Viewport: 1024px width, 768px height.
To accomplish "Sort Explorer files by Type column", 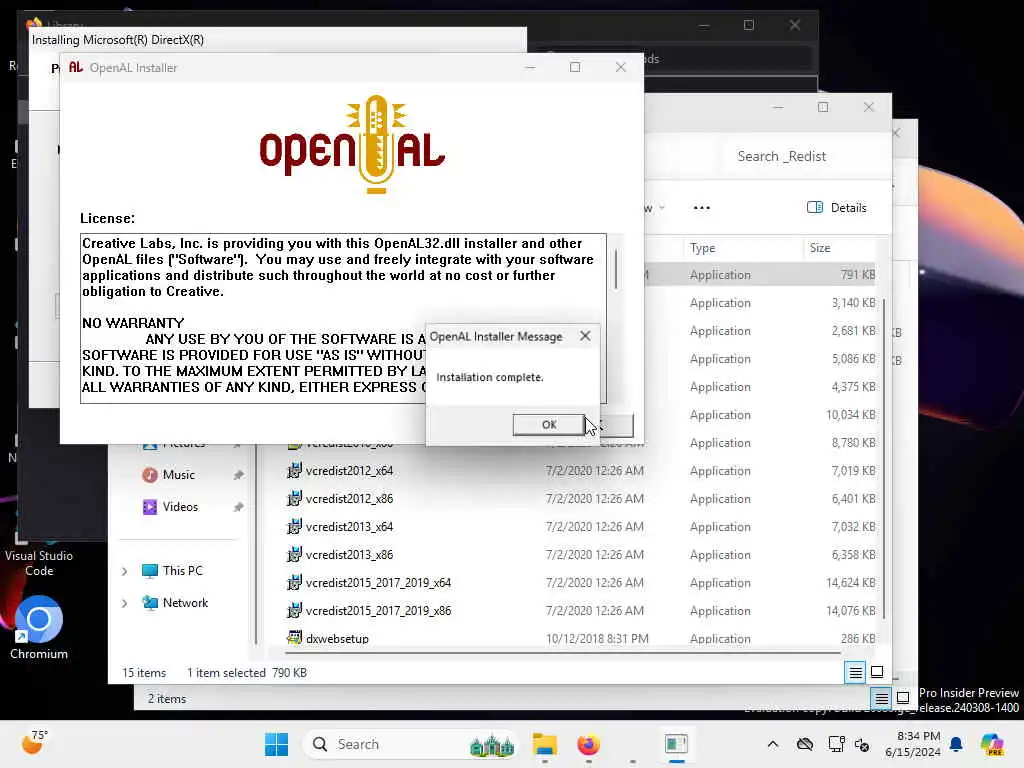I will (x=703, y=248).
